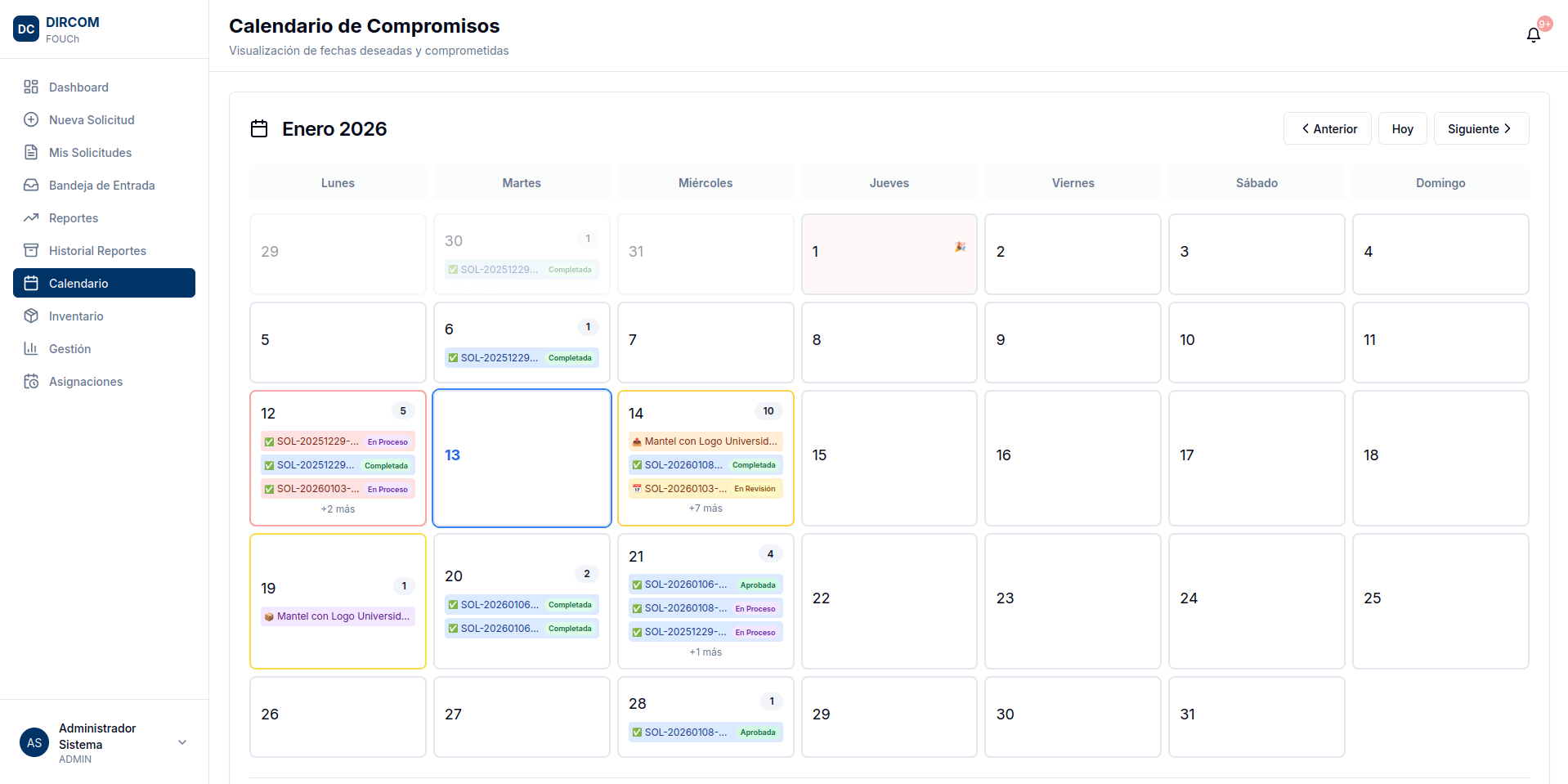Click the calendar icon beside Enero 2026
Screen dimensions: 1568x784
259,128
